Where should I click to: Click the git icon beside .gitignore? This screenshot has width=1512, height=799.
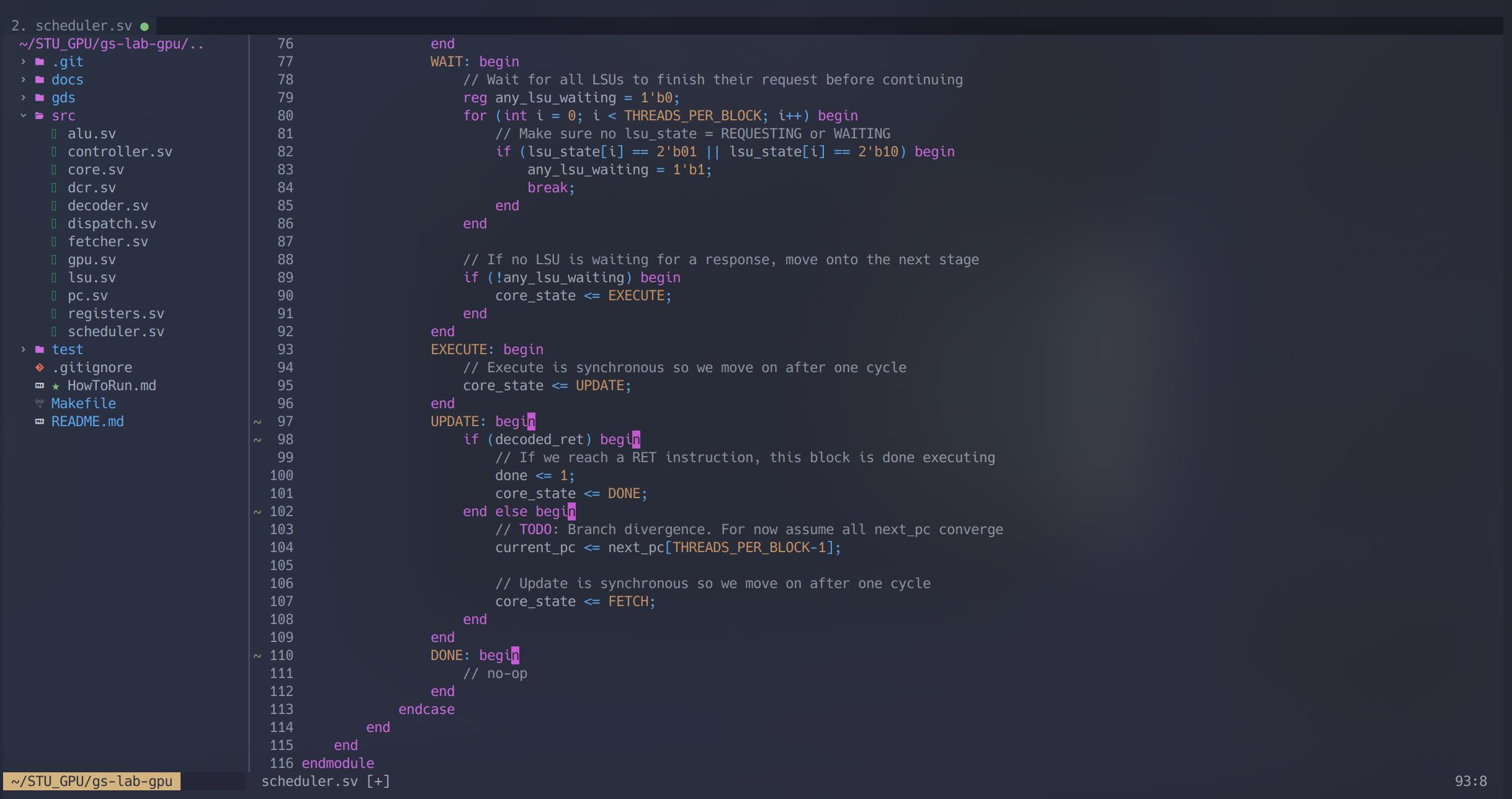(x=40, y=367)
